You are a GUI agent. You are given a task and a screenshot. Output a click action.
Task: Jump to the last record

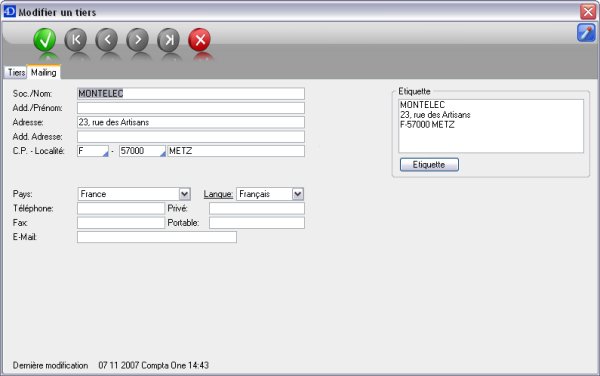(168, 40)
